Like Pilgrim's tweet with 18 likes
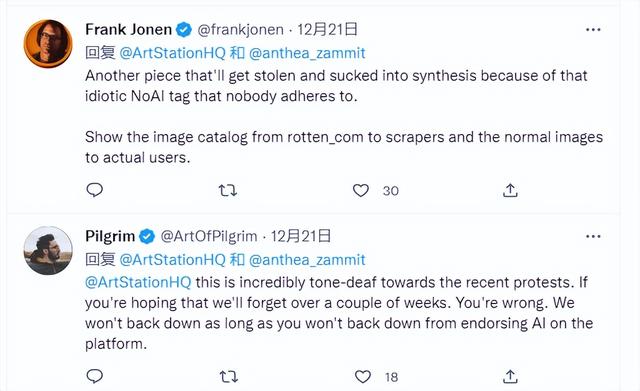 (x=362, y=376)
